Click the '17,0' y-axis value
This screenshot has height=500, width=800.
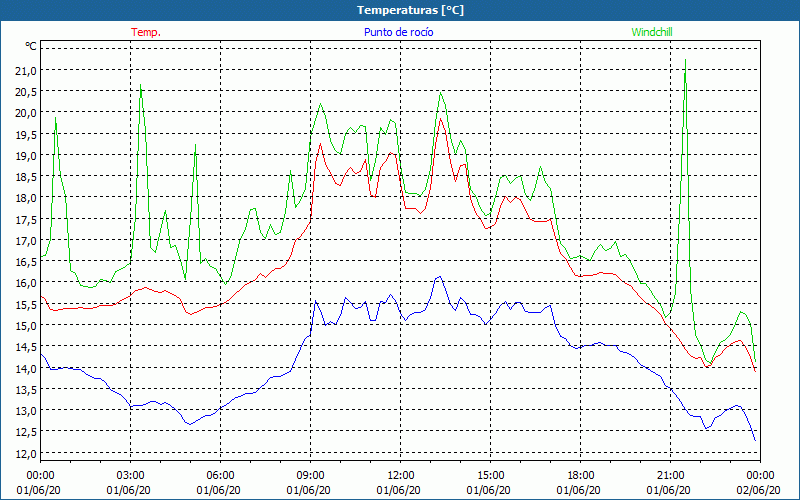coord(26,240)
